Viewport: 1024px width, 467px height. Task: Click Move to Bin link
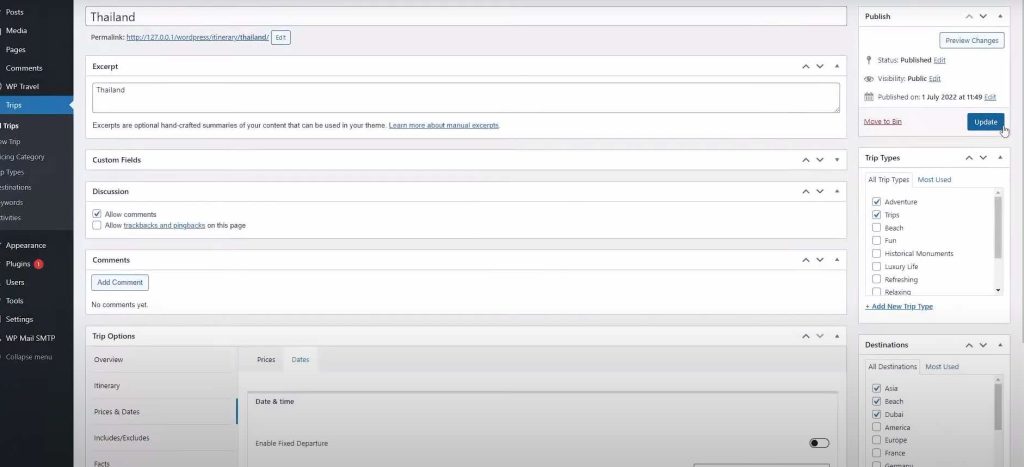(882, 122)
